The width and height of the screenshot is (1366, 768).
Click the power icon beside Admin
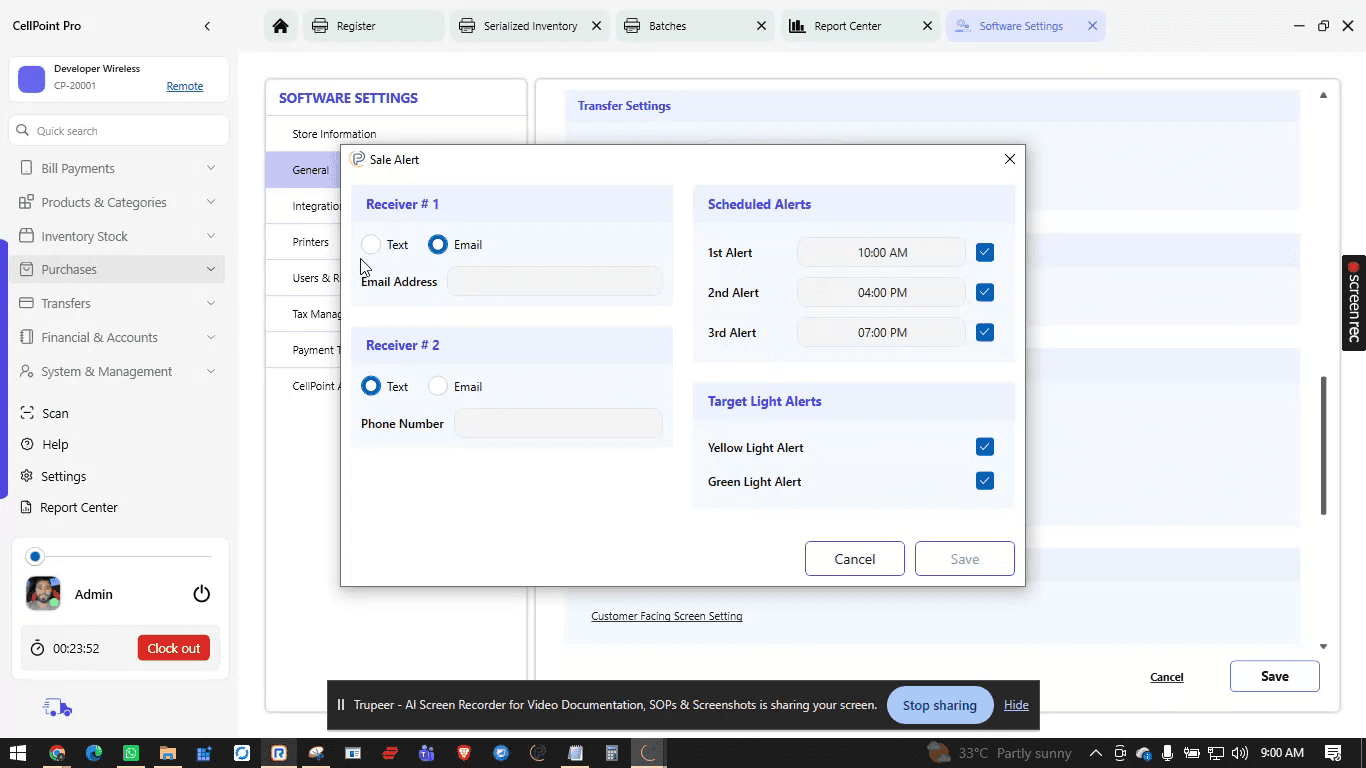click(202, 594)
